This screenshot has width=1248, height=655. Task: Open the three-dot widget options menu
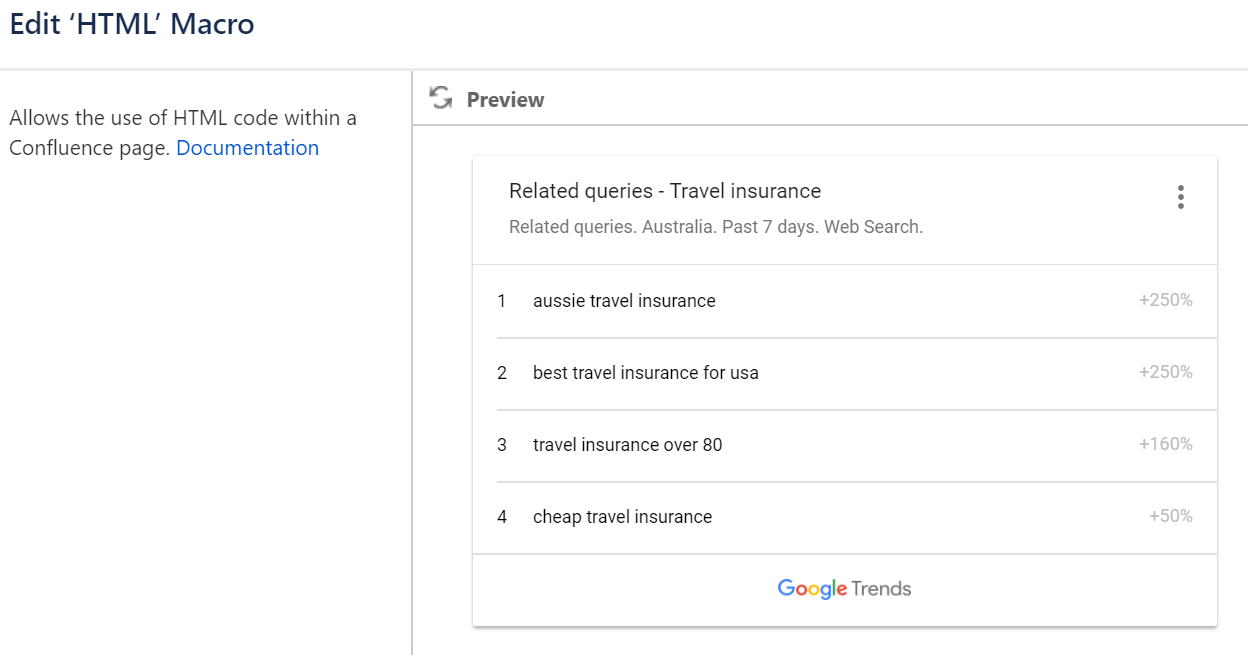1181,197
